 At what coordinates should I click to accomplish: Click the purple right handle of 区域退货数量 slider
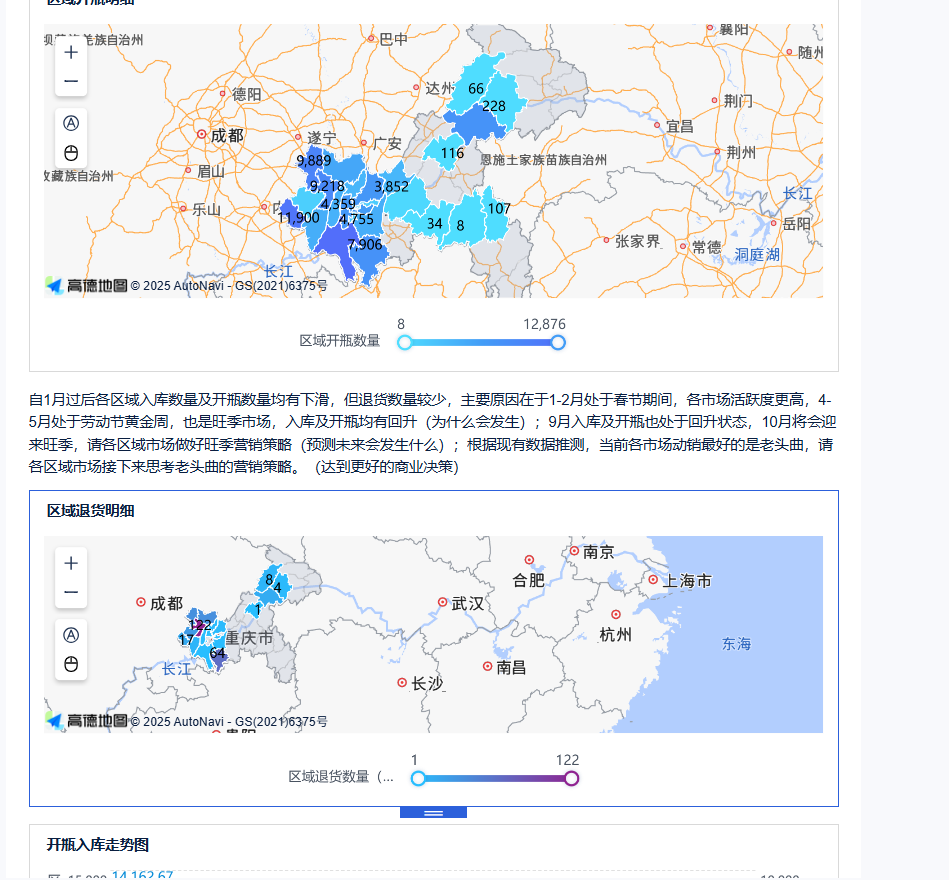pyautogui.click(x=572, y=779)
